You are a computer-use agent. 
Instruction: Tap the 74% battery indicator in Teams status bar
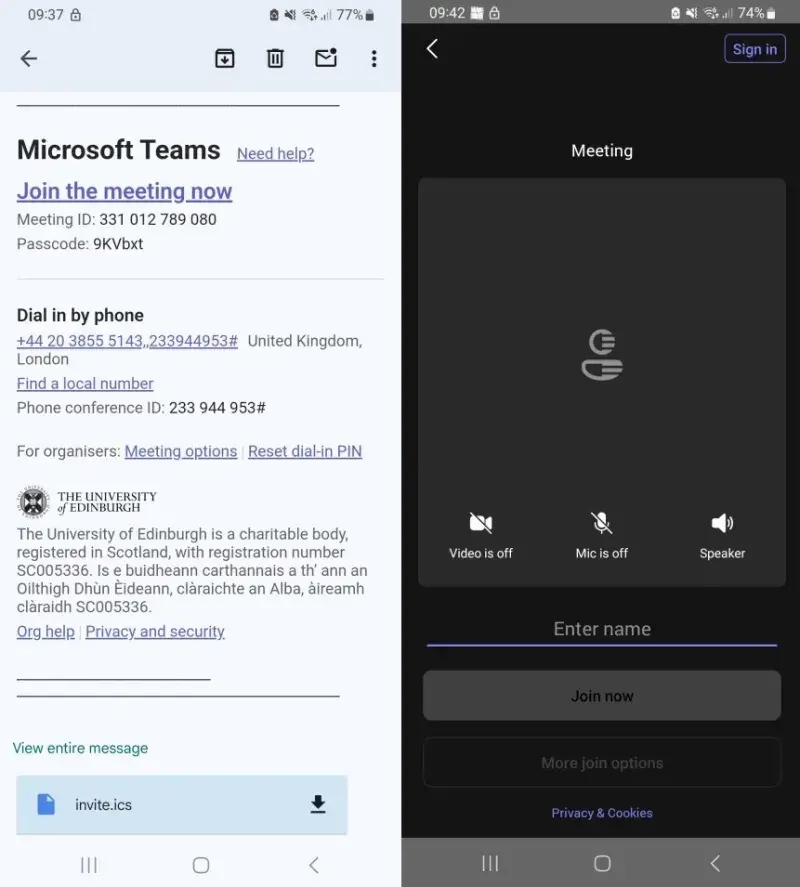[756, 13]
